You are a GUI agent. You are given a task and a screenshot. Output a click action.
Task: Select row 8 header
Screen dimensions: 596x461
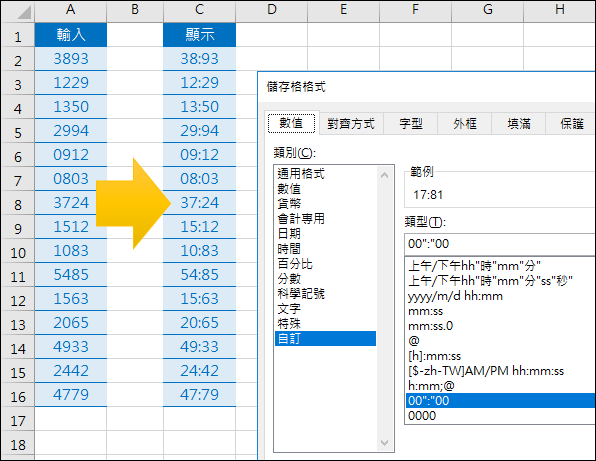coord(17,203)
